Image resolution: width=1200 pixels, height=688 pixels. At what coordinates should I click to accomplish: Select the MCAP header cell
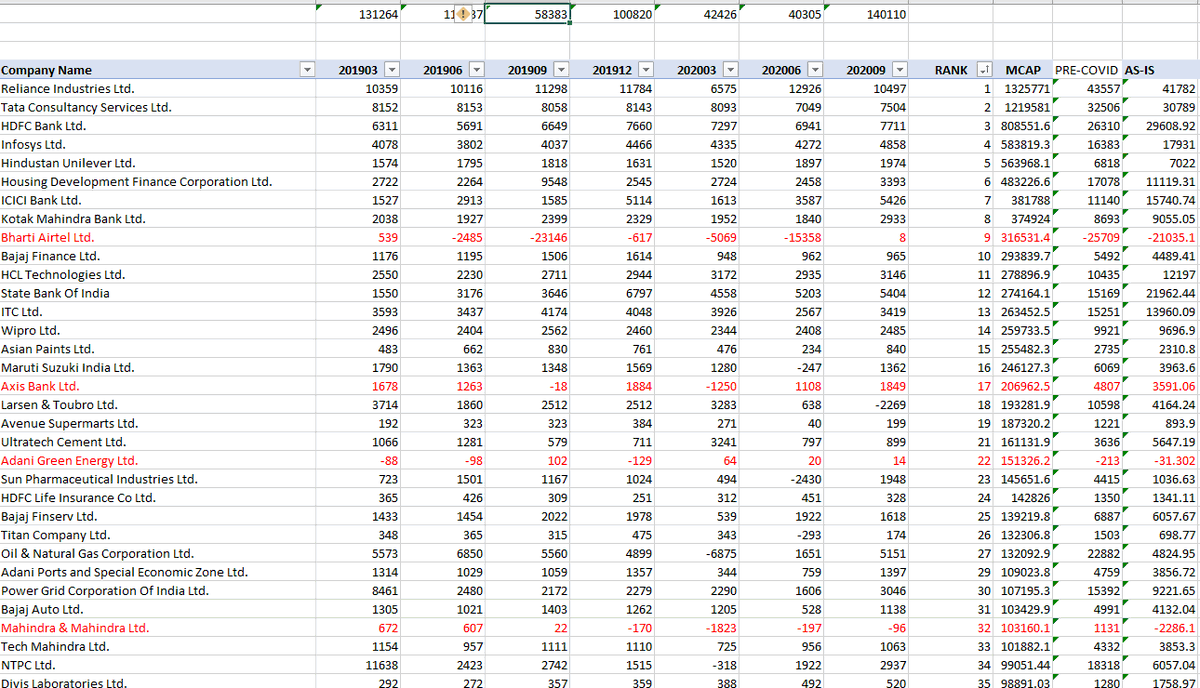tap(1022, 69)
